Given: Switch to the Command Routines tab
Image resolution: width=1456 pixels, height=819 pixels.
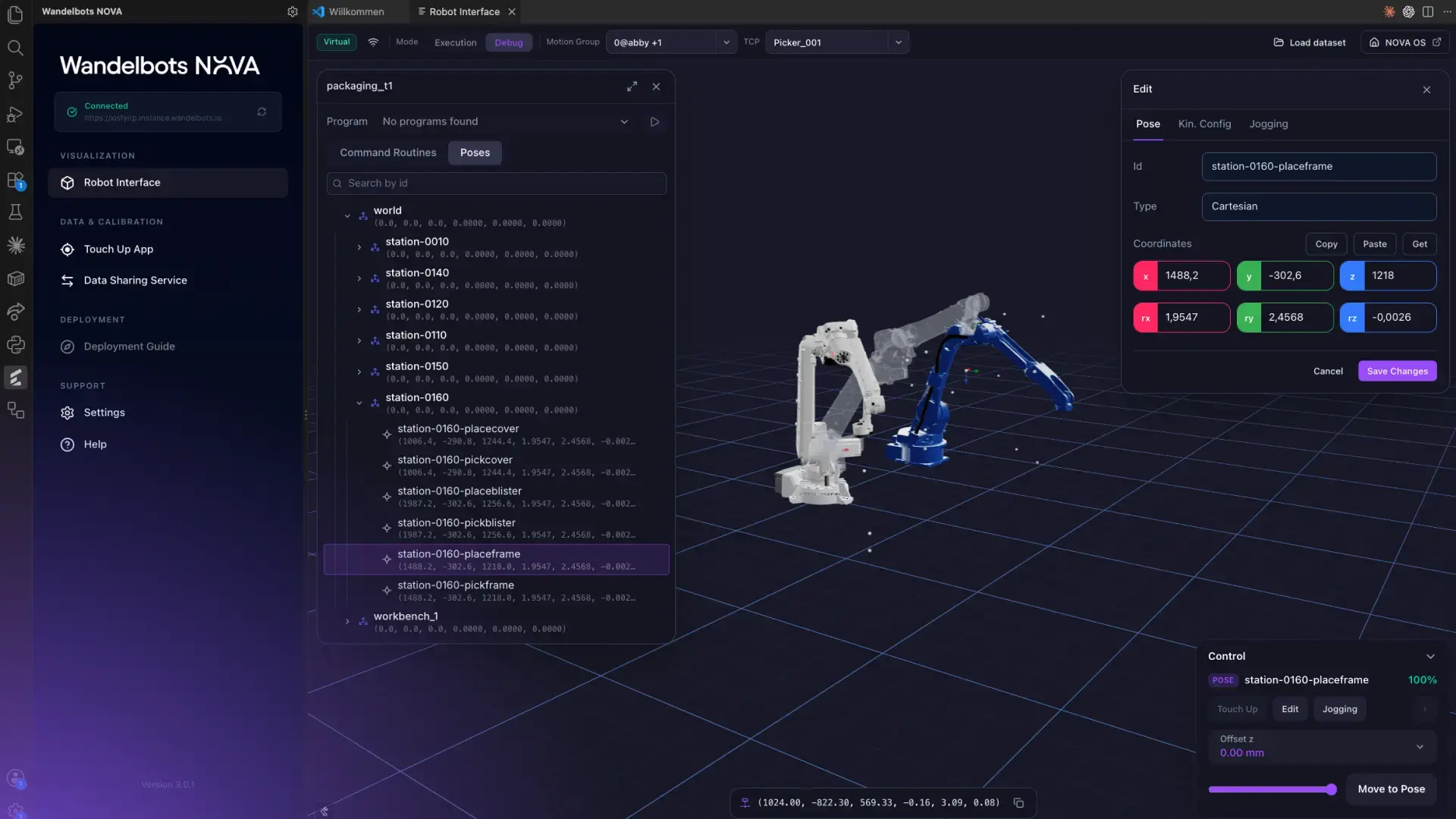Looking at the screenshot, I should point(388,152).
